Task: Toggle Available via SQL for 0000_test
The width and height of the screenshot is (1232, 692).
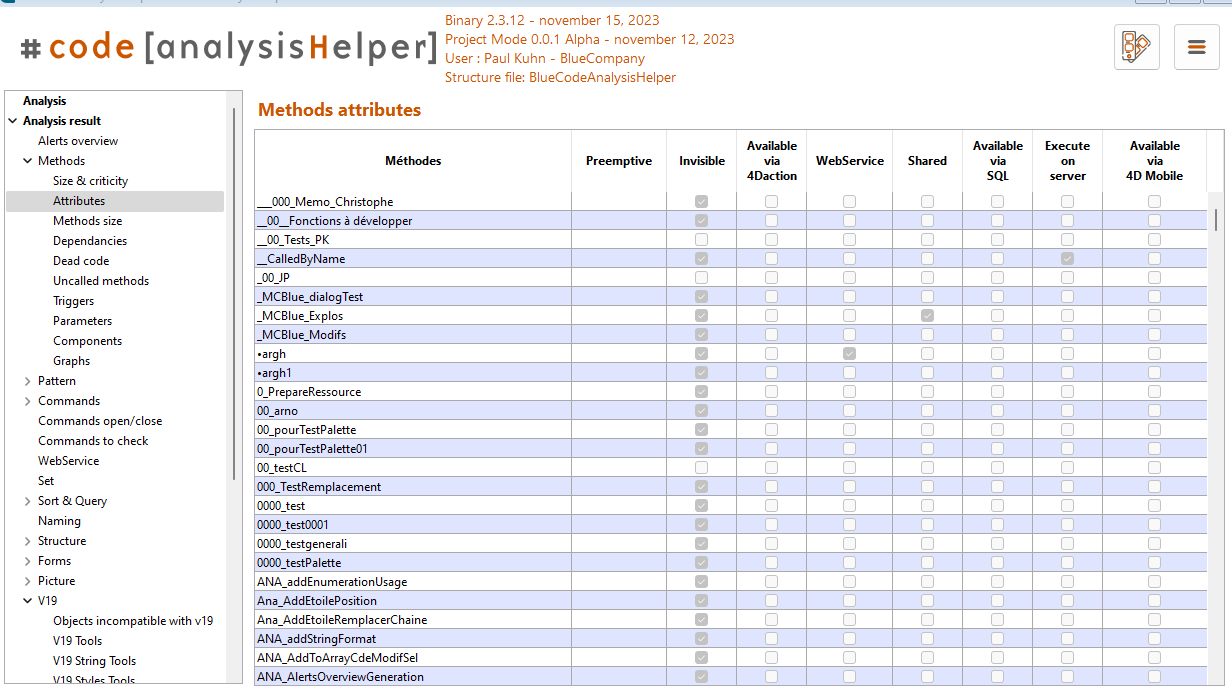Action: coord(997,506)
